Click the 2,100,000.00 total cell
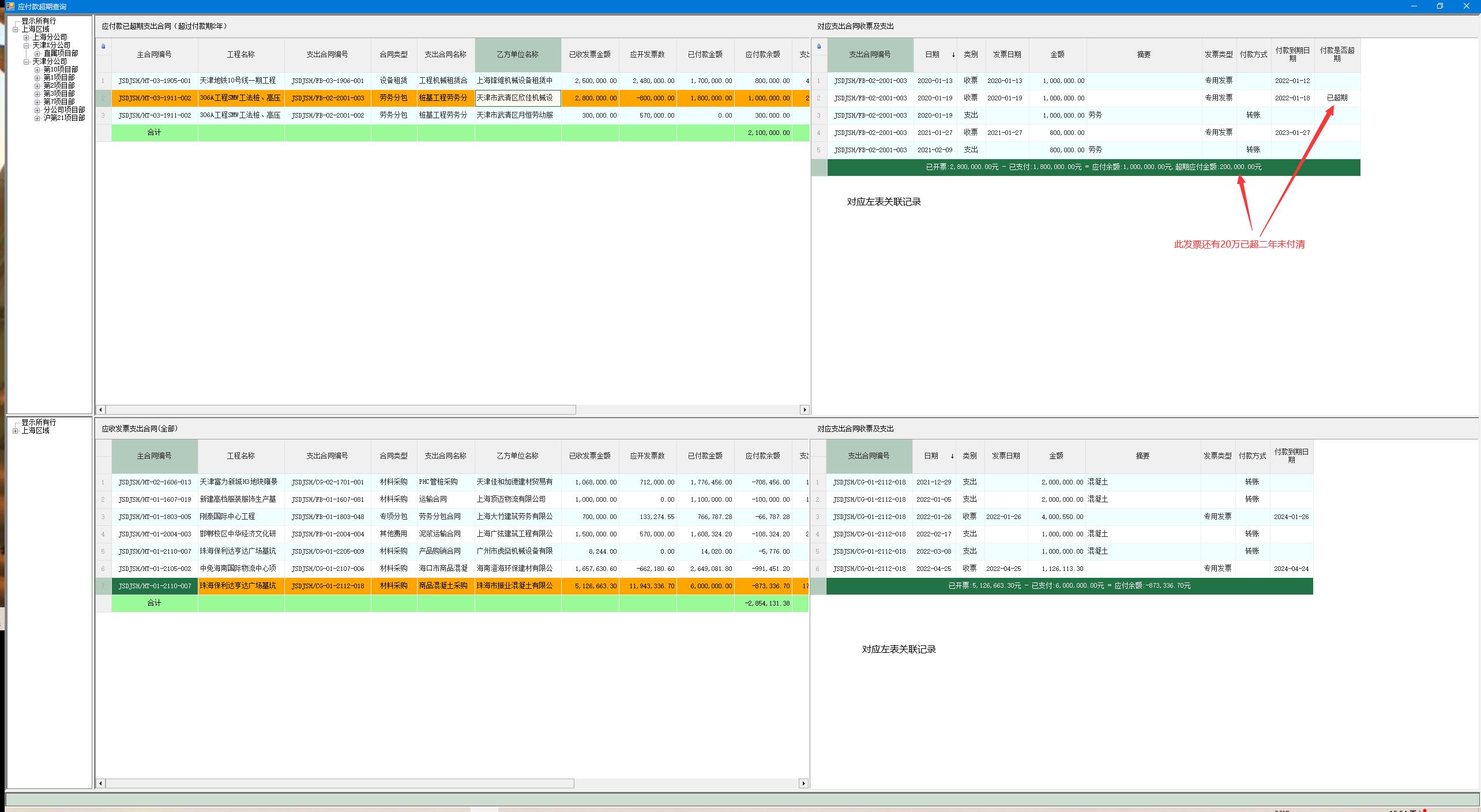 (763, 133)
